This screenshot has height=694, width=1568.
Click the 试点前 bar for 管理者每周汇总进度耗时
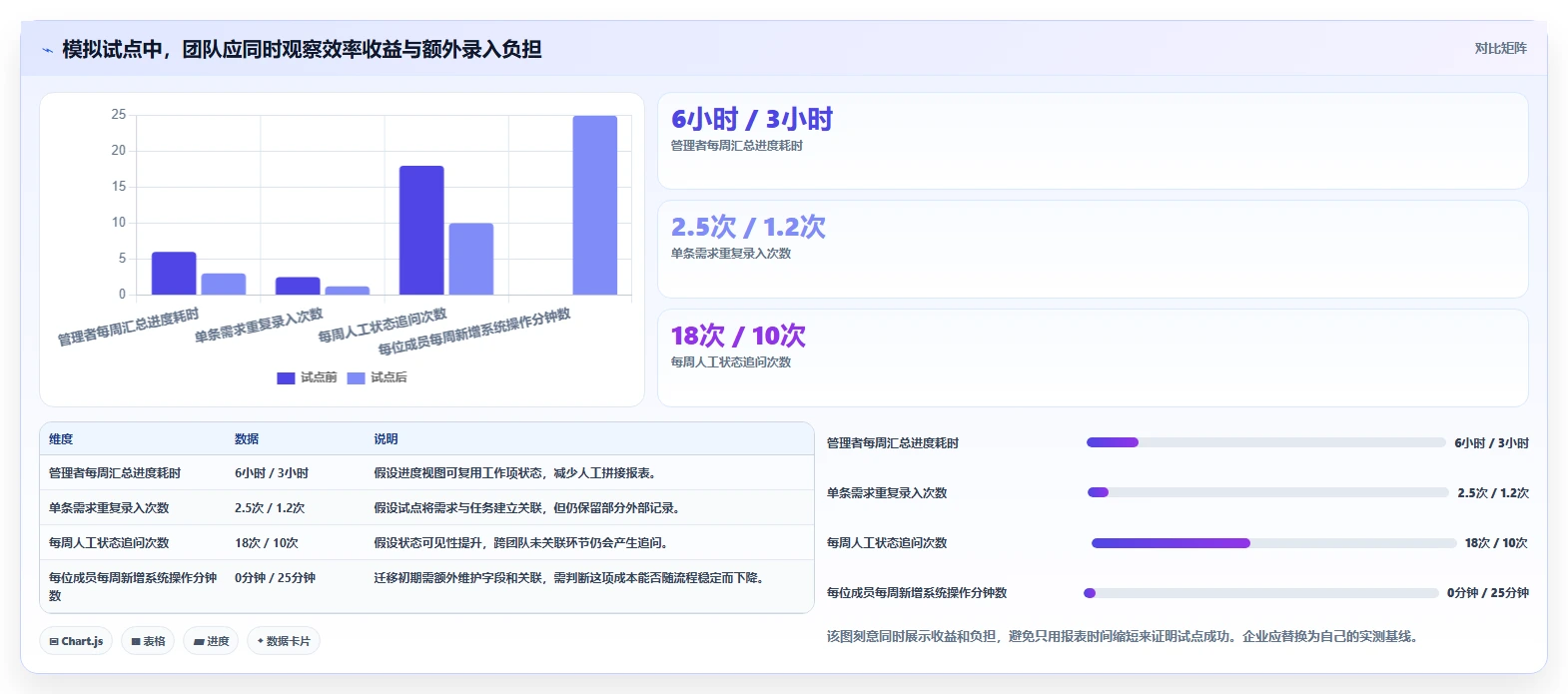(174, 274)
